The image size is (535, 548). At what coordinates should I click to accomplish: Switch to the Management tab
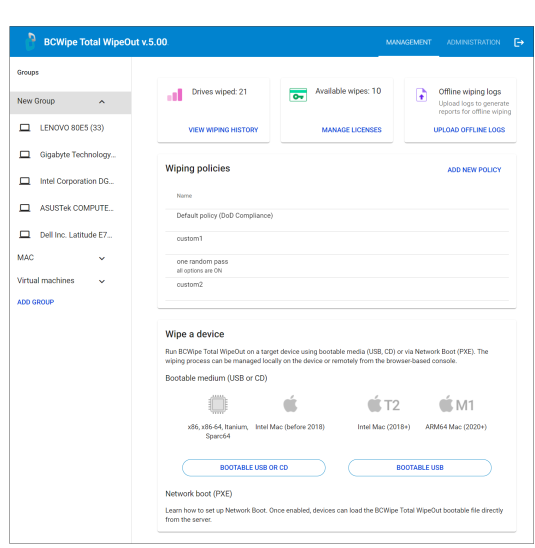(x=409, y=42)
